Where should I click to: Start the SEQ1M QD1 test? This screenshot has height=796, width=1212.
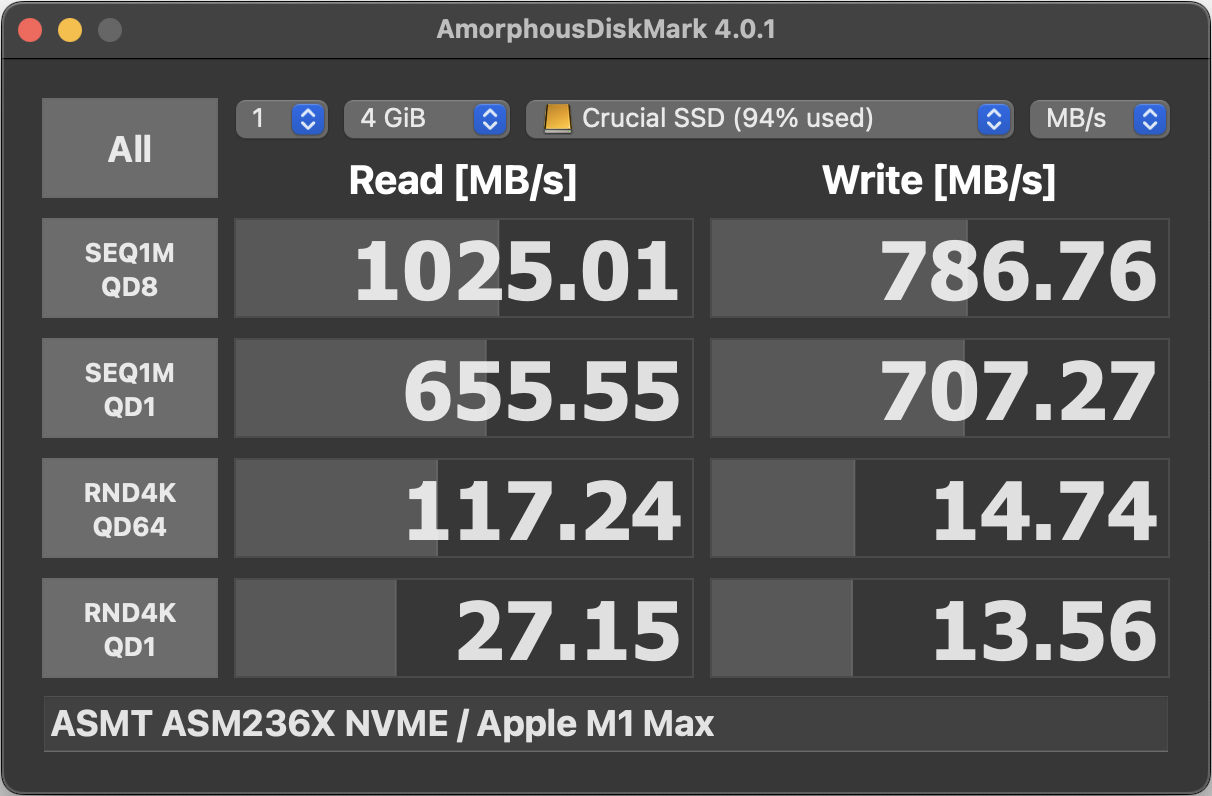(130, 388)
